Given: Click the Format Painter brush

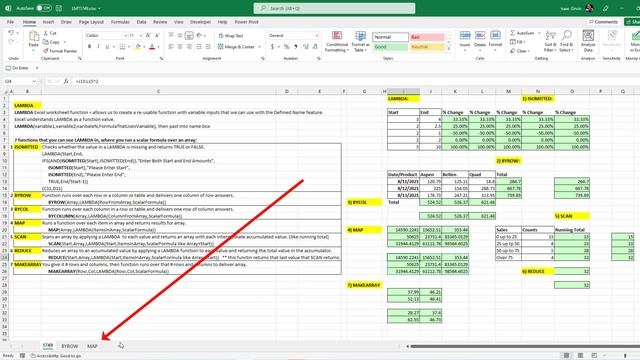Looking at the screenshot, I should click(46, 51).
